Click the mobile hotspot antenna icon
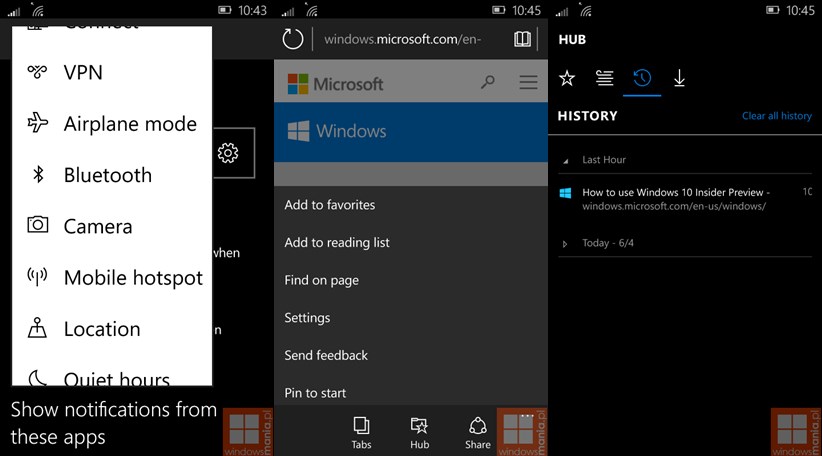The width and height of the screenshot is (822, 456). tap(37, 276)
